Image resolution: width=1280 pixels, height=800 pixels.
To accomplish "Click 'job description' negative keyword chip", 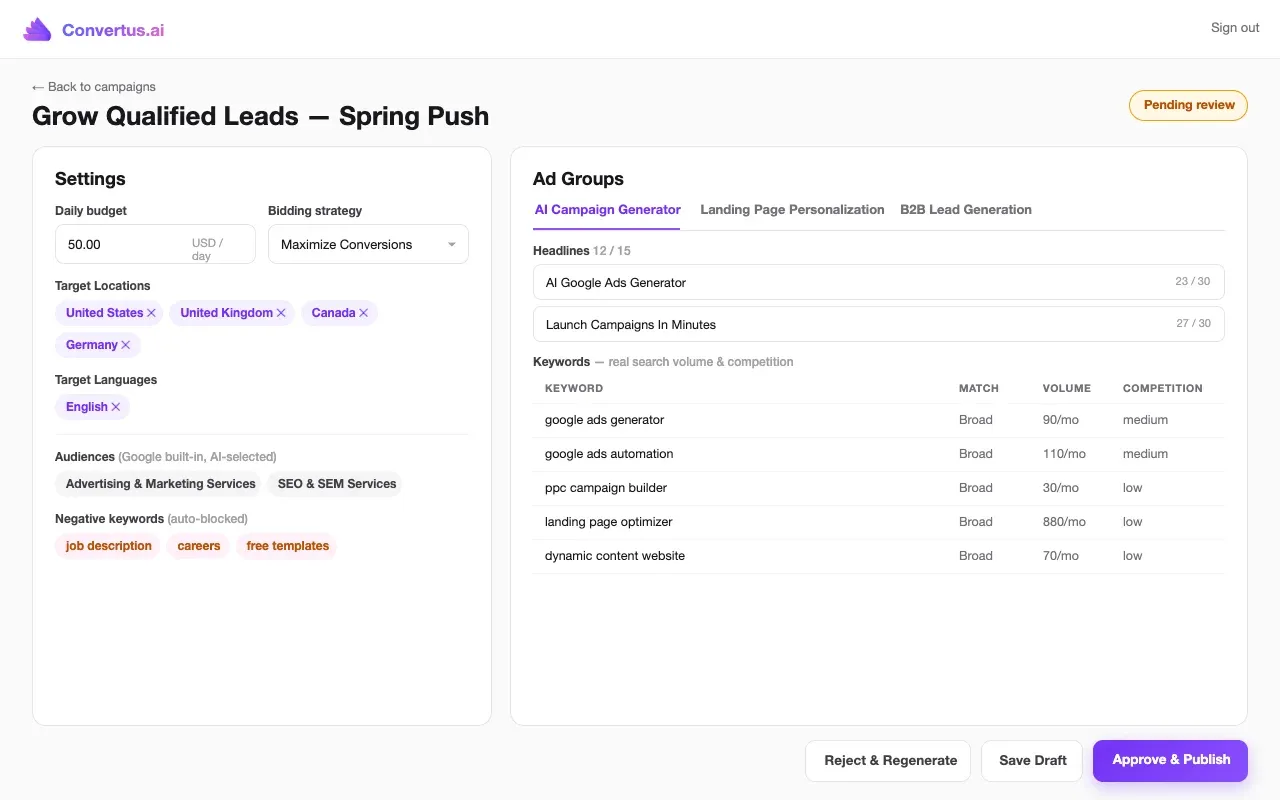I will point(108,546).
